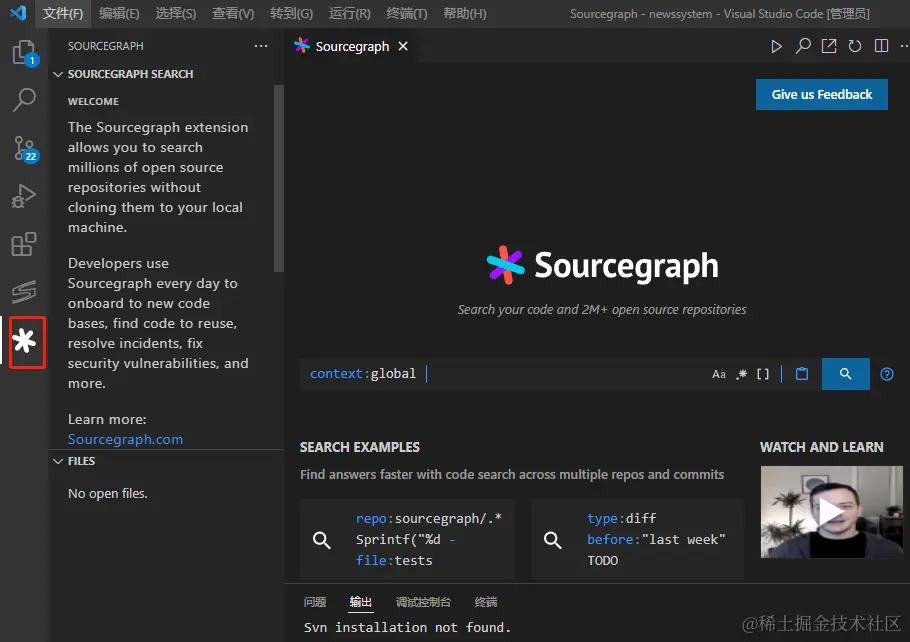
Task: Open search help question mark icon
Action: pyautogui.click(x=887, y=374)
